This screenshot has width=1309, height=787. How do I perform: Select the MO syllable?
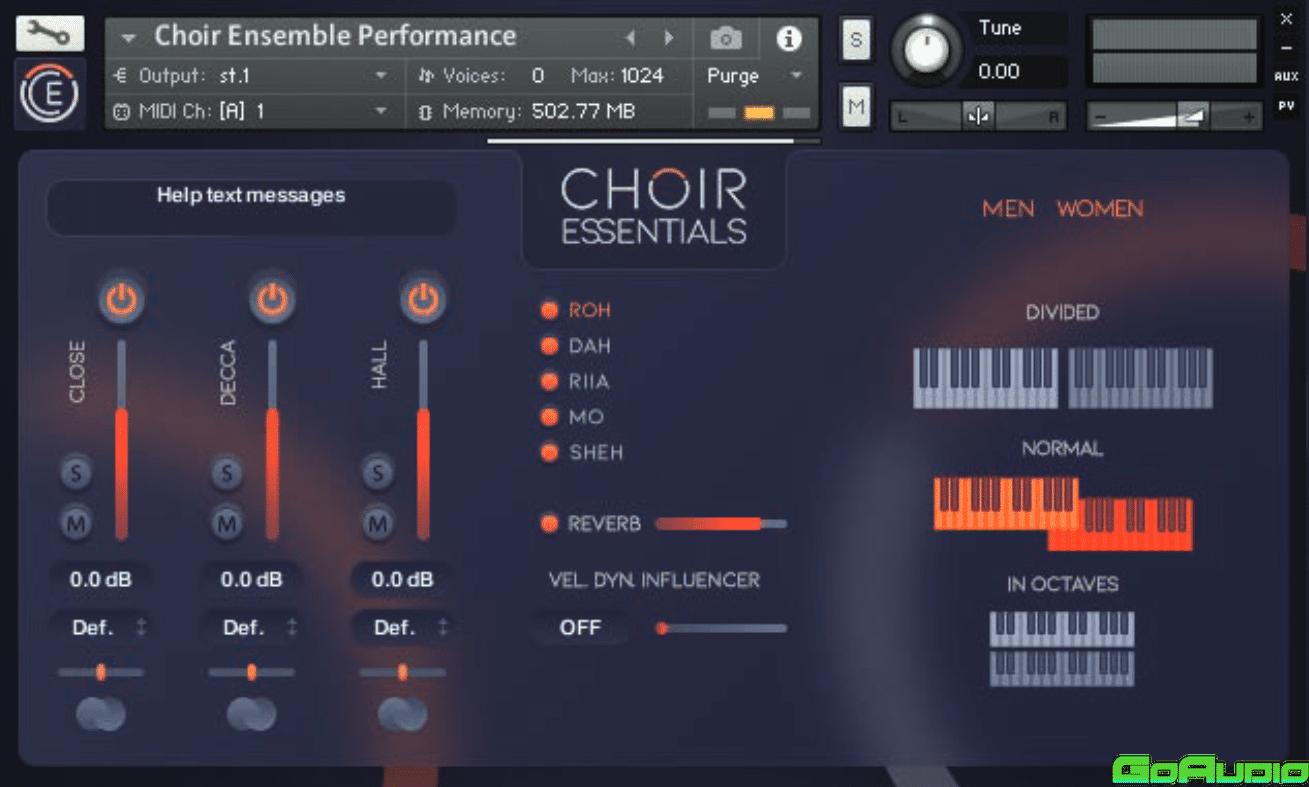click(573, 417)
